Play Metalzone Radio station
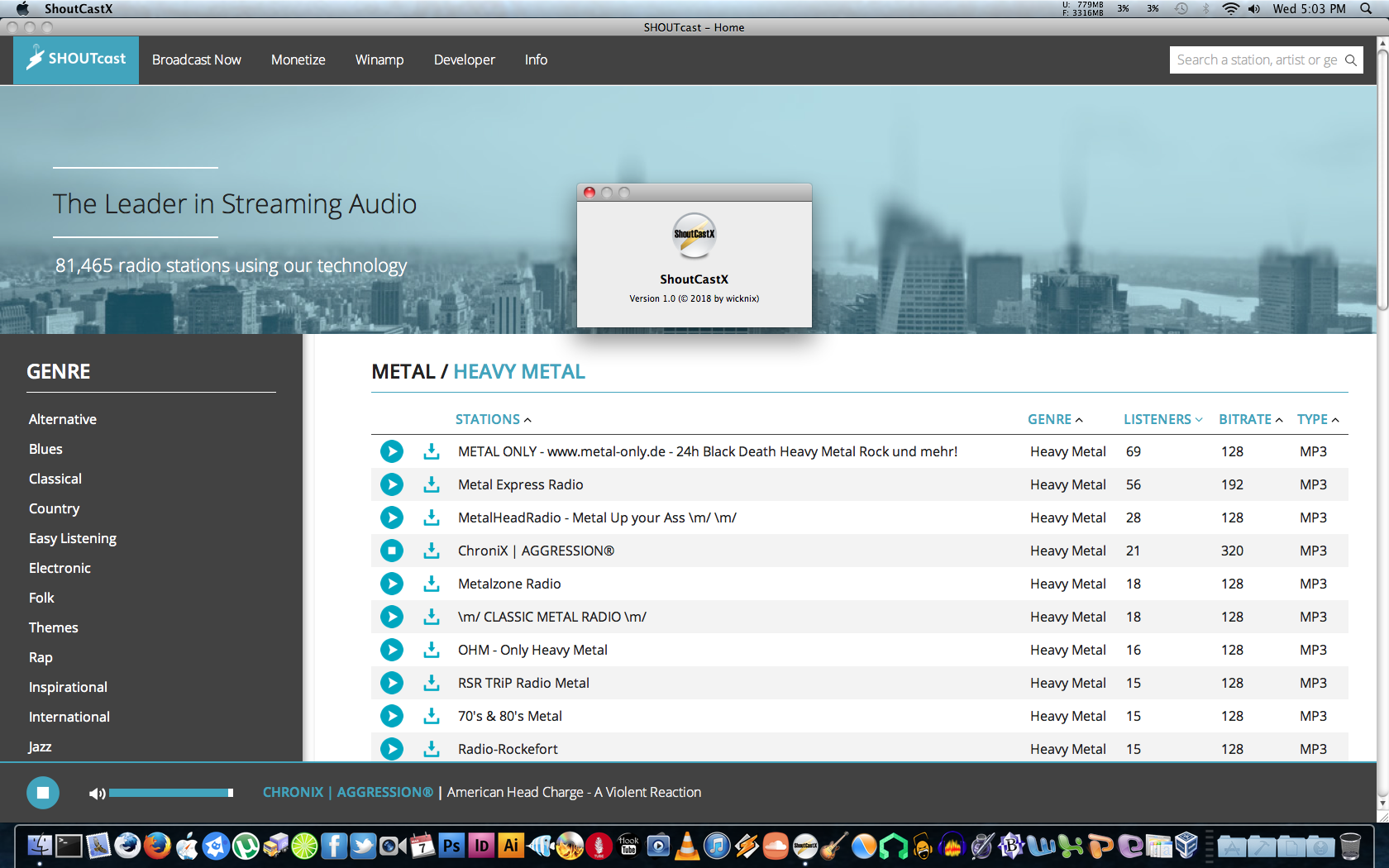 (391, 584)
